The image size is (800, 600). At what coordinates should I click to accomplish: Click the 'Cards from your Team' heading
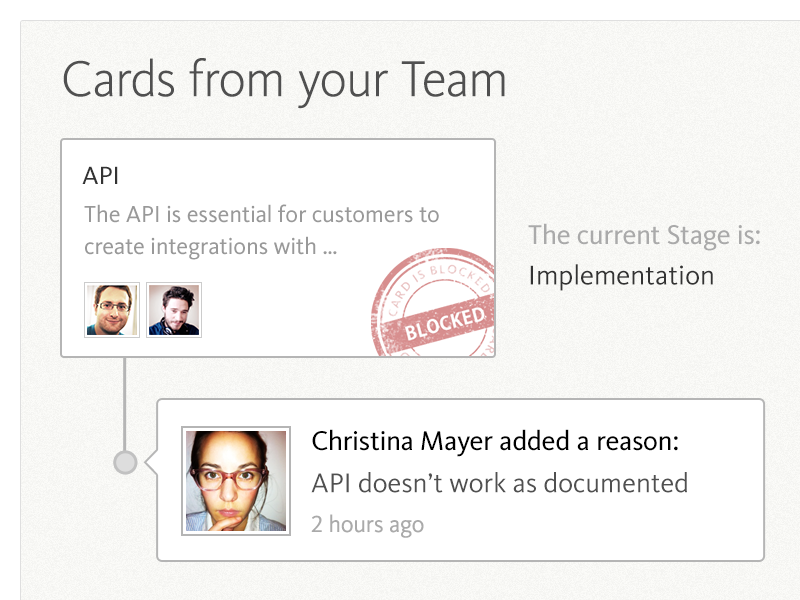coord(284,80)
